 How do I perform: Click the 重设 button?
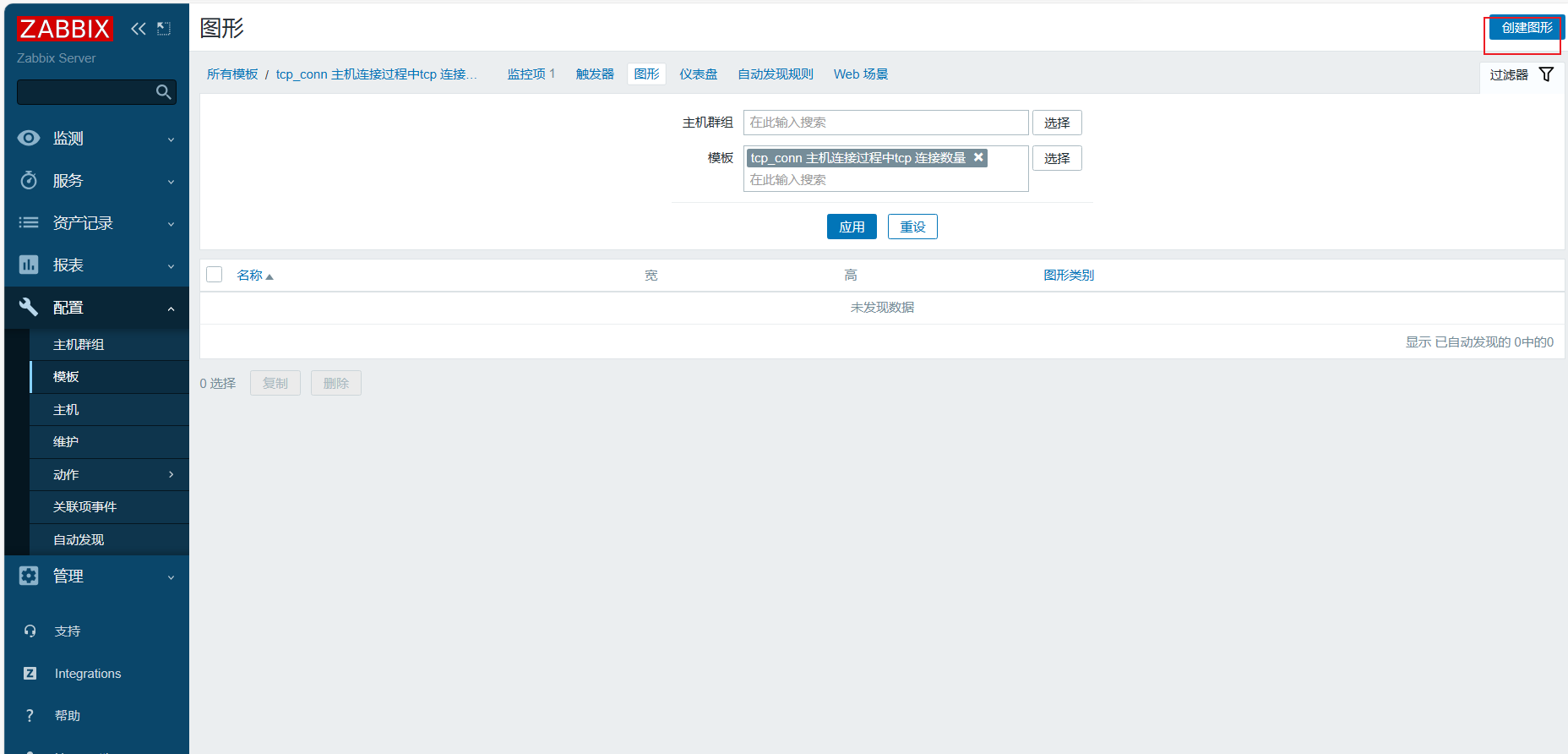[x=912, y=227]
